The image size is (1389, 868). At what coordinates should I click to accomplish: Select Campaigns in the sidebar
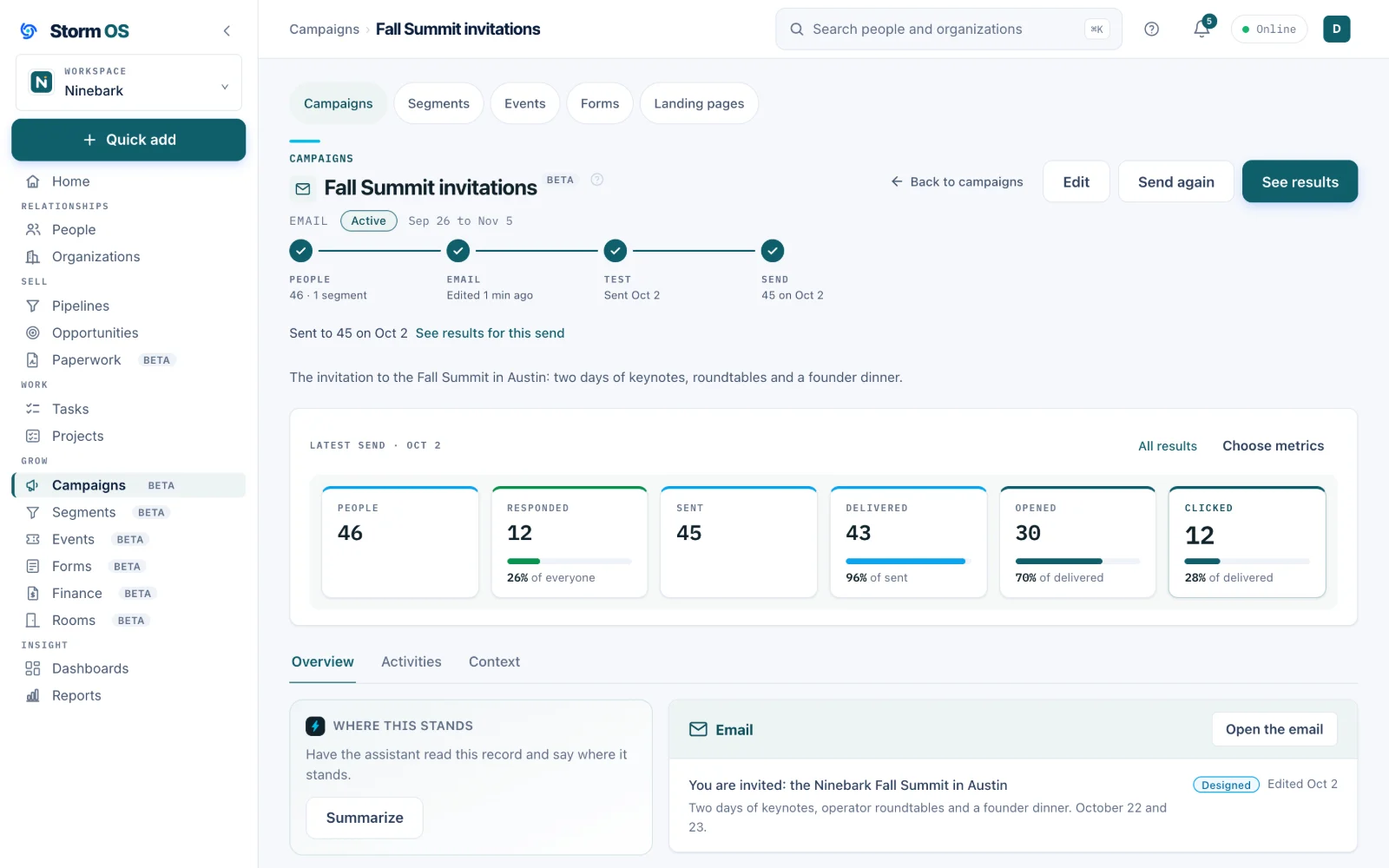[128, 485]
